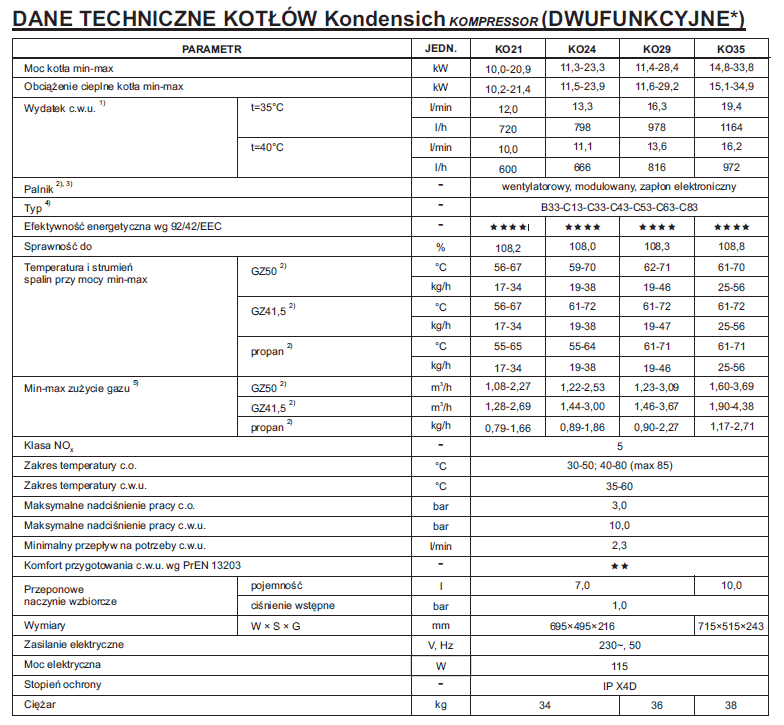This screenshot has width=784, height=725.
Task: Select the pressure value 10,0 bar
Action: pos(619,526)
